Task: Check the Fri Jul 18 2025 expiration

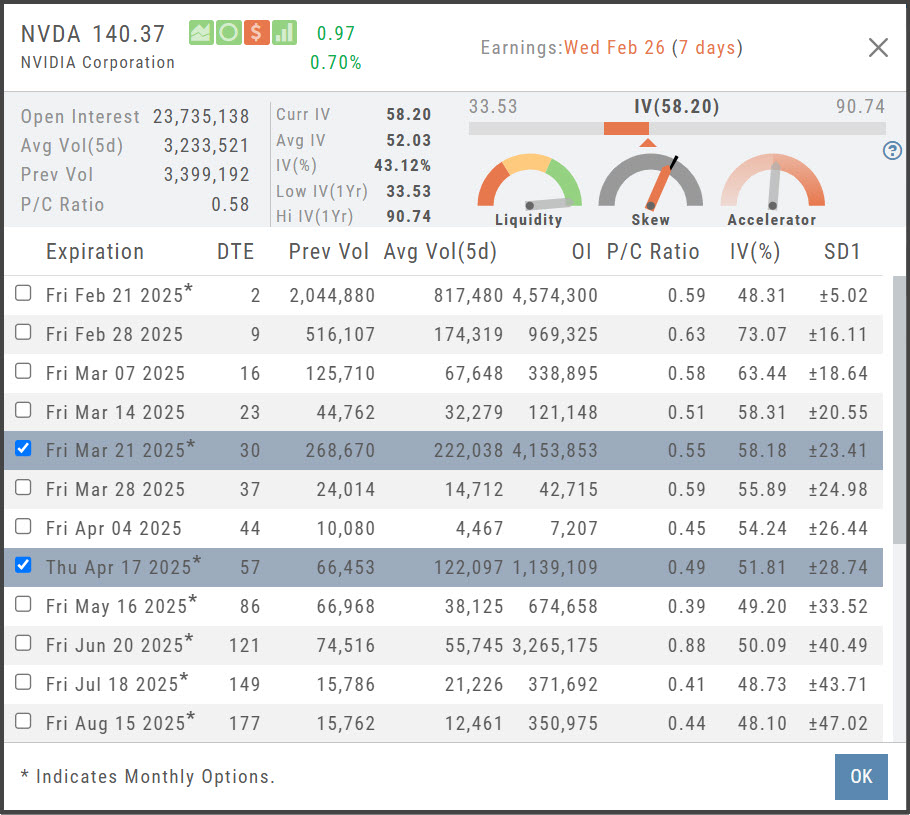Action: [23, 682]
